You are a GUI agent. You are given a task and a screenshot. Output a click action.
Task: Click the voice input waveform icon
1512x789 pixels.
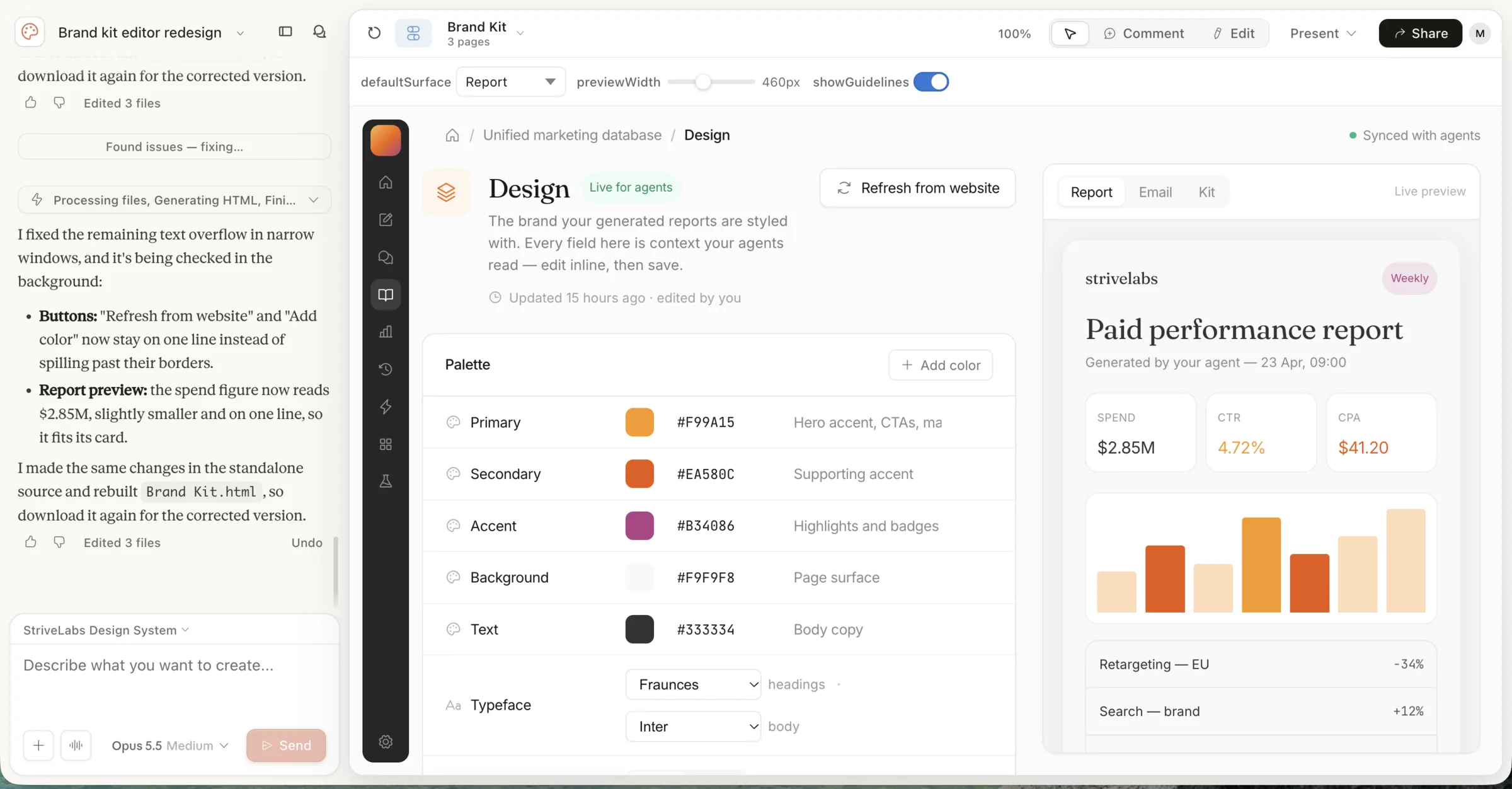76,746
